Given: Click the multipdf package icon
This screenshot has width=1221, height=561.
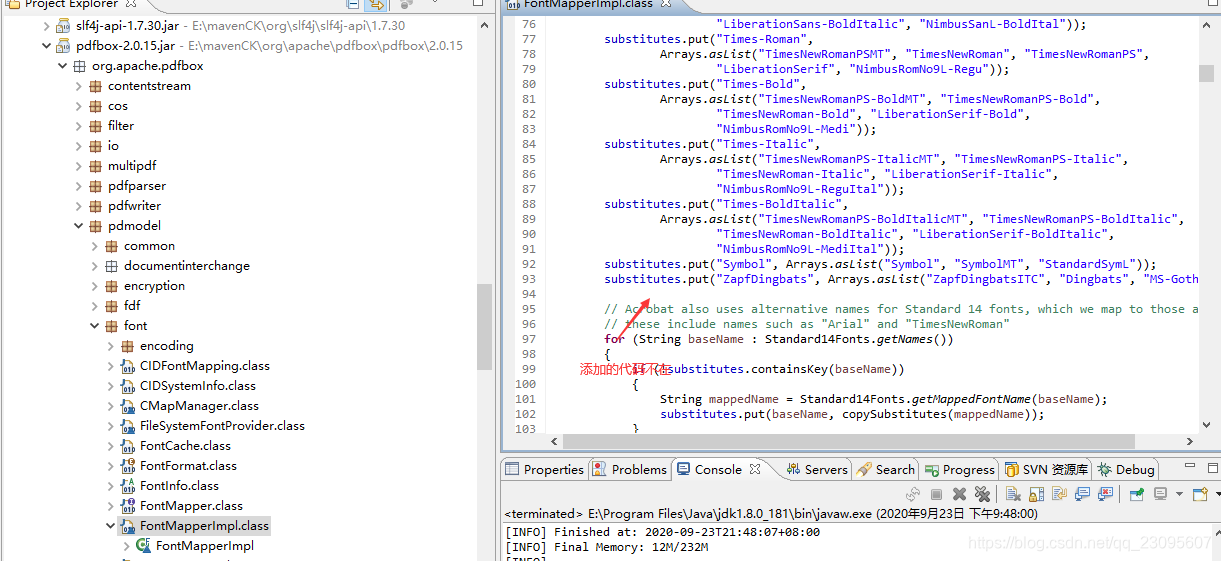Looking at the screenshot, I should click(96, 166).
